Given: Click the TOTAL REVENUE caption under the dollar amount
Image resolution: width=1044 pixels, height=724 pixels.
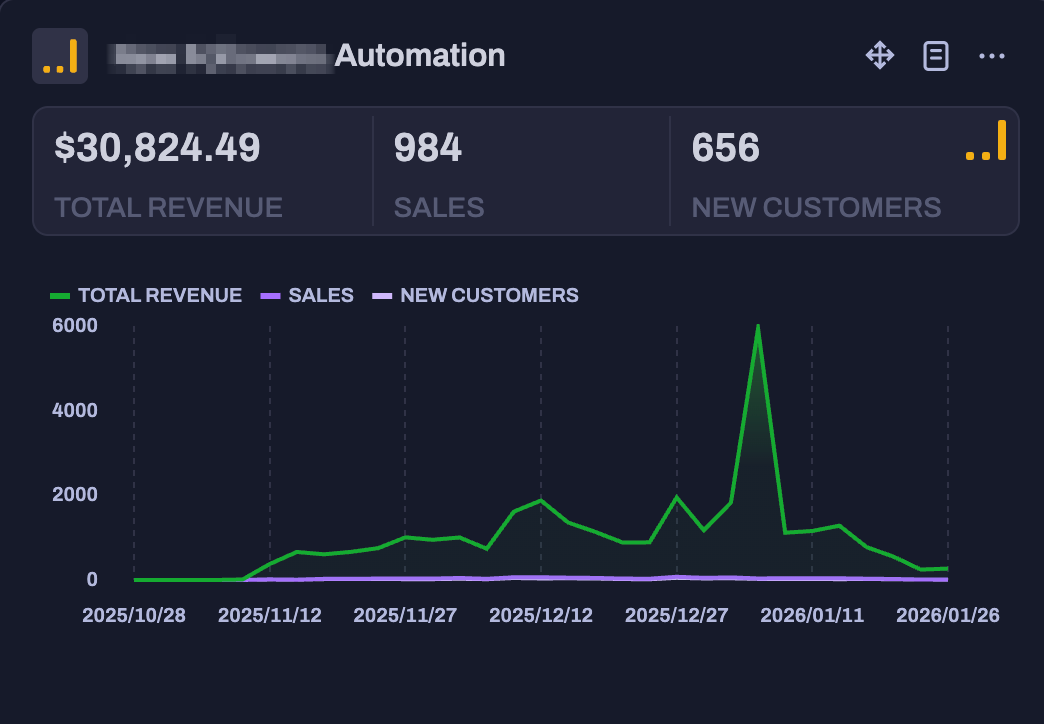Looking at the screenshot, I should (x=168, y=207).
